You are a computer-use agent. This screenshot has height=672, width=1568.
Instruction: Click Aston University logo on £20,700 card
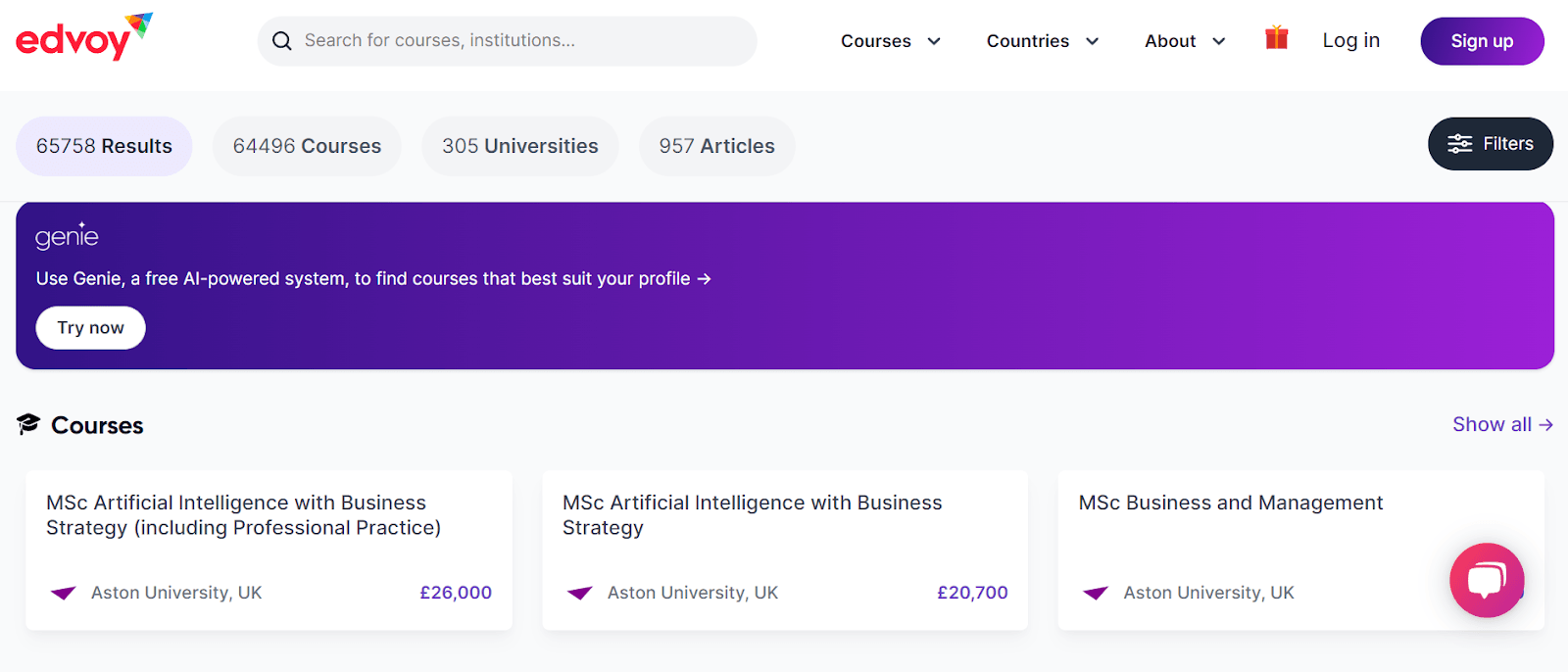(x=580, y=593)
